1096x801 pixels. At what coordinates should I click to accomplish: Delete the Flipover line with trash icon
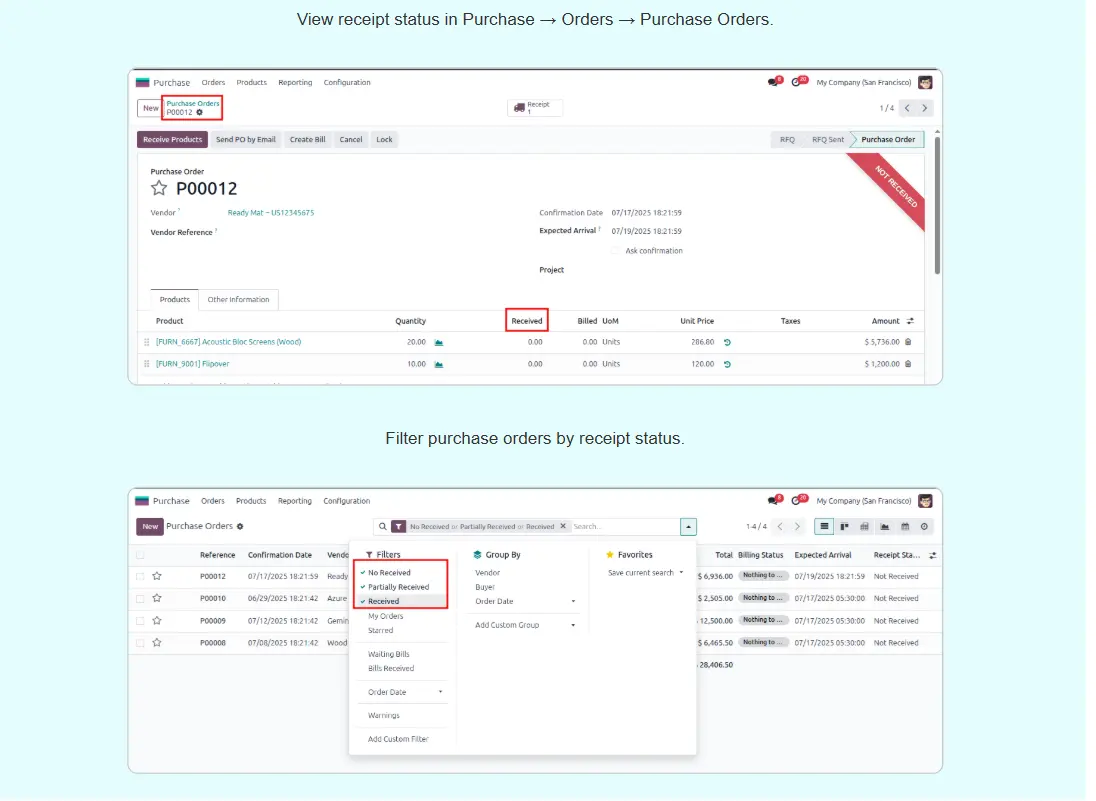pos(908,364)
